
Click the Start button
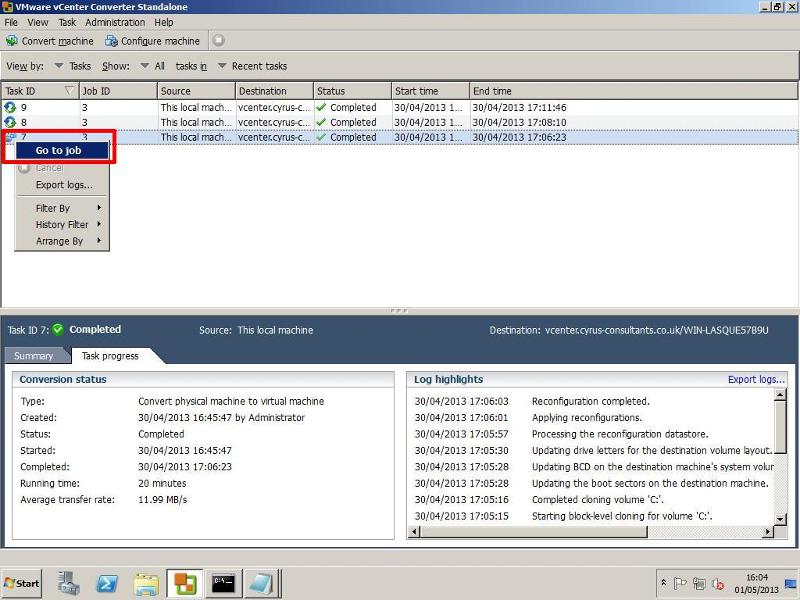click(x=21, y=583)
